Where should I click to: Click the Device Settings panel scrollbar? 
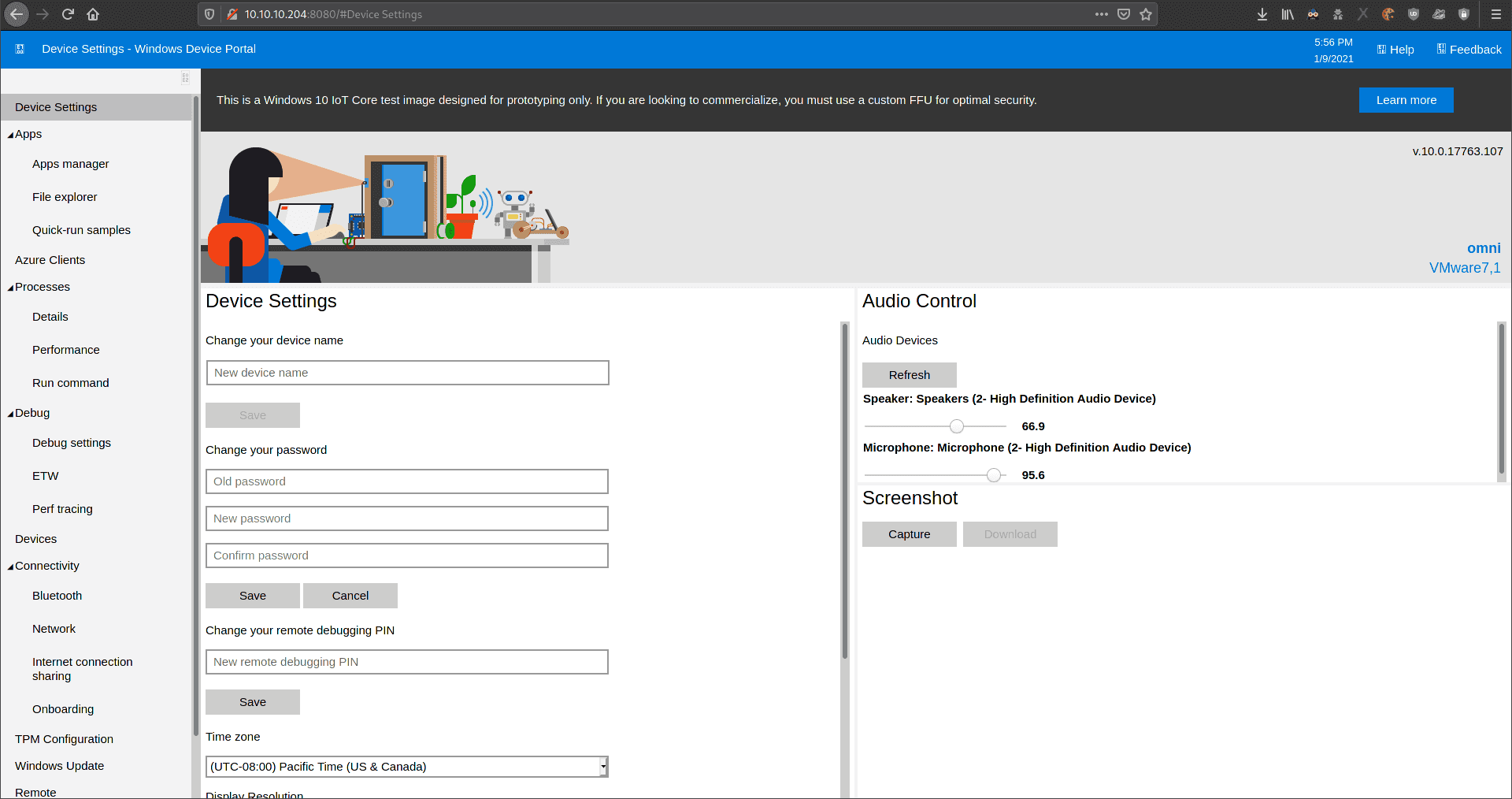click(x=845, y=490)
